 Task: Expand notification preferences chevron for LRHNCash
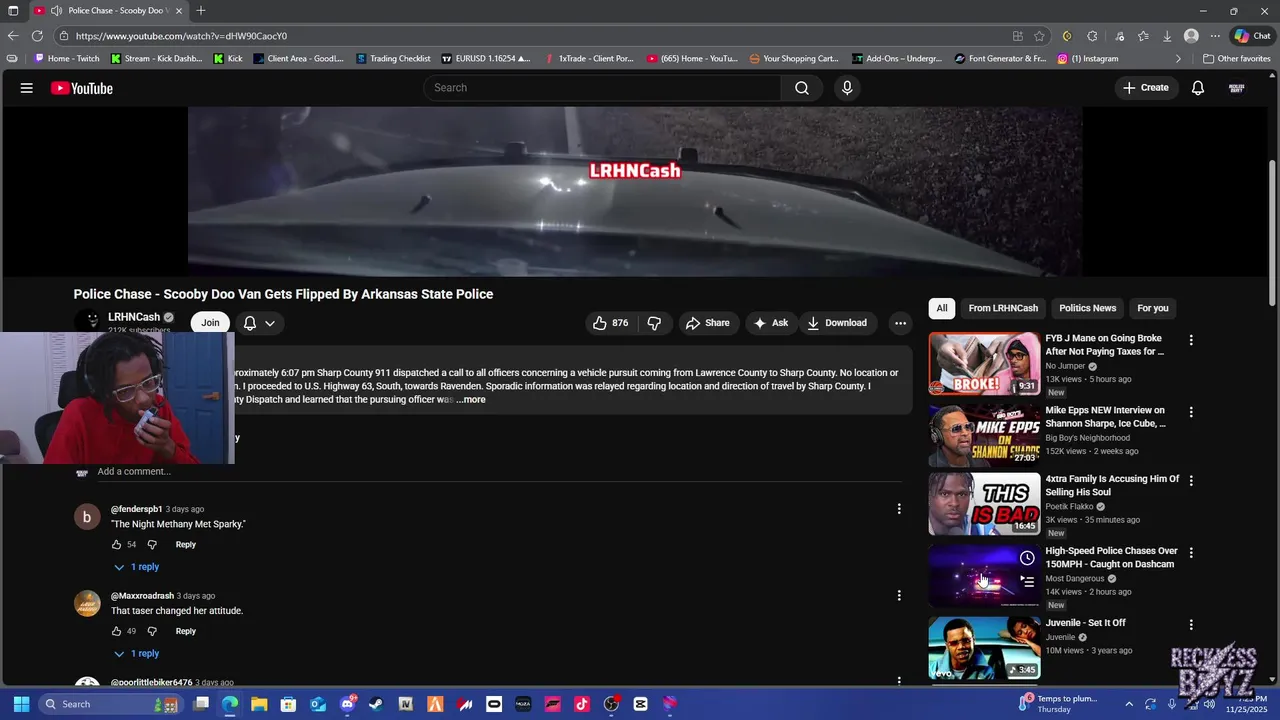click(x=270, y=323)
